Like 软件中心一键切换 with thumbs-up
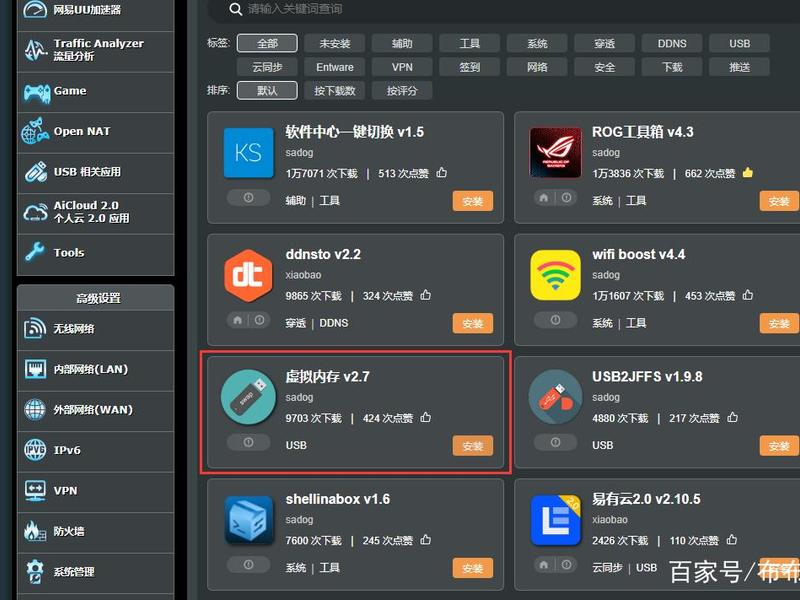Viewport: 800px width, 600px height. point(441,172)
